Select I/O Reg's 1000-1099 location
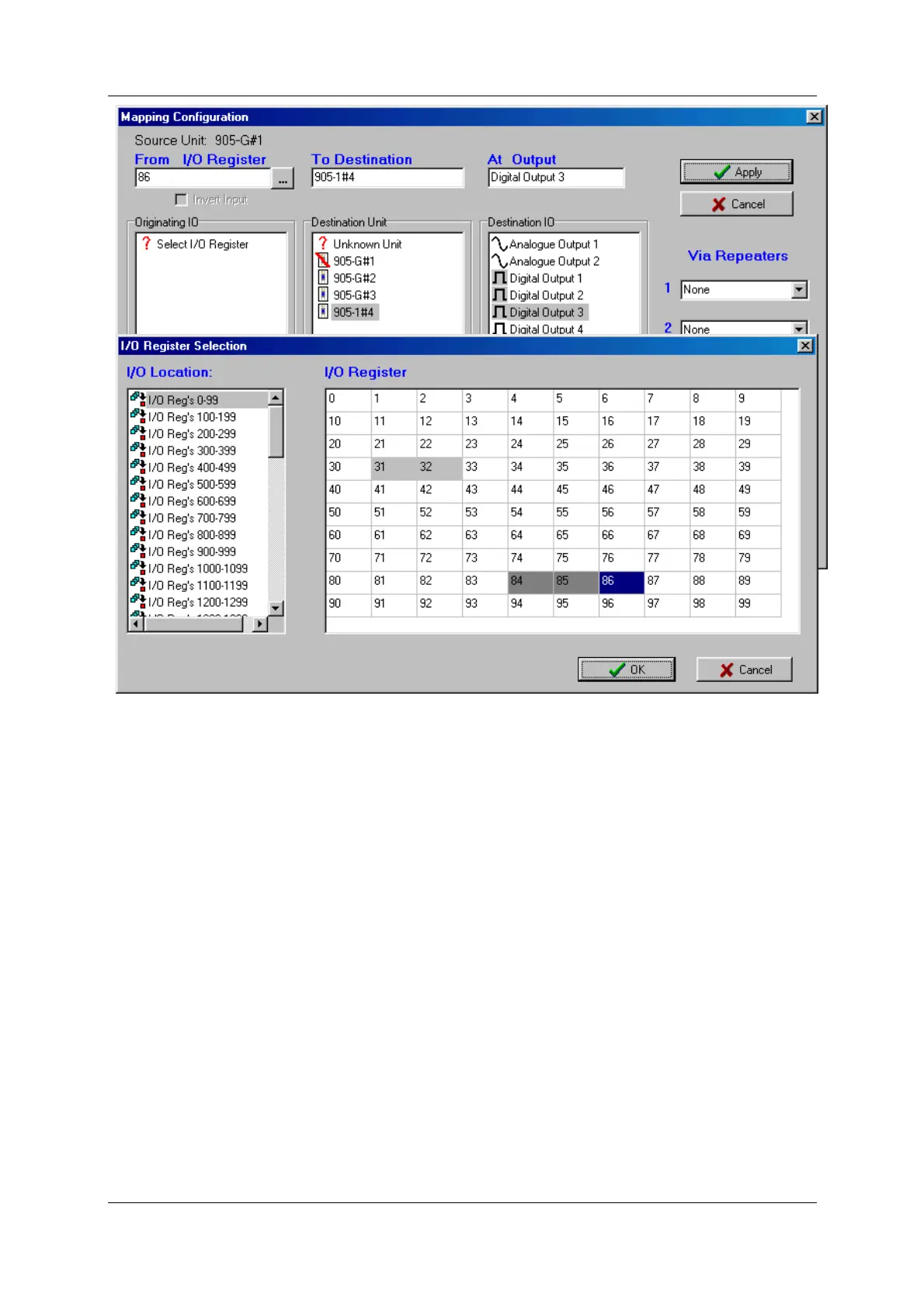The height and width of the screenshot is (1308, 924). [x=198, y=569]
